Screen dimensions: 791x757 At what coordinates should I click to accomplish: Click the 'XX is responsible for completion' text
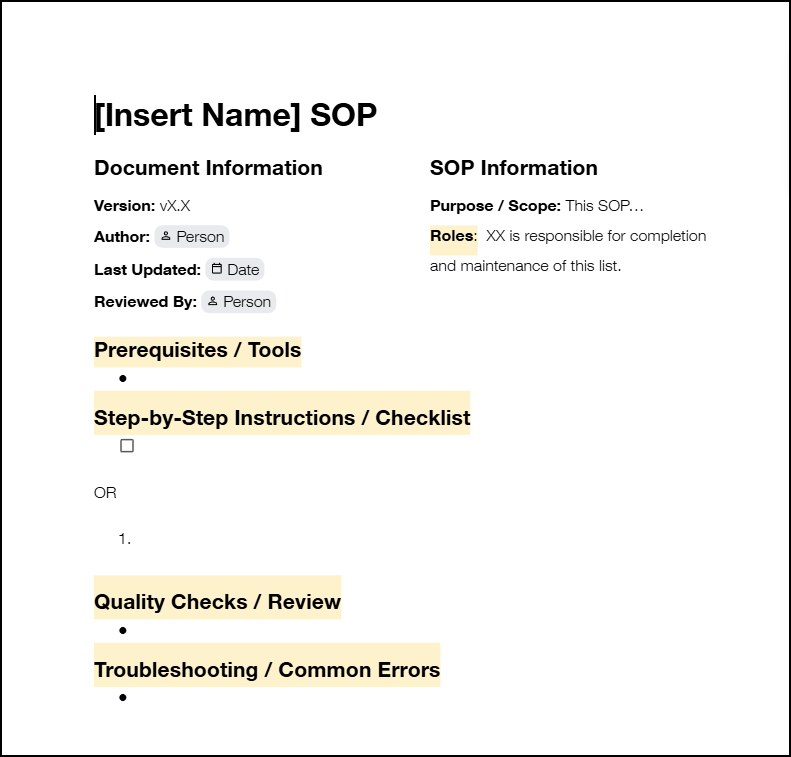tap(596, 236)
